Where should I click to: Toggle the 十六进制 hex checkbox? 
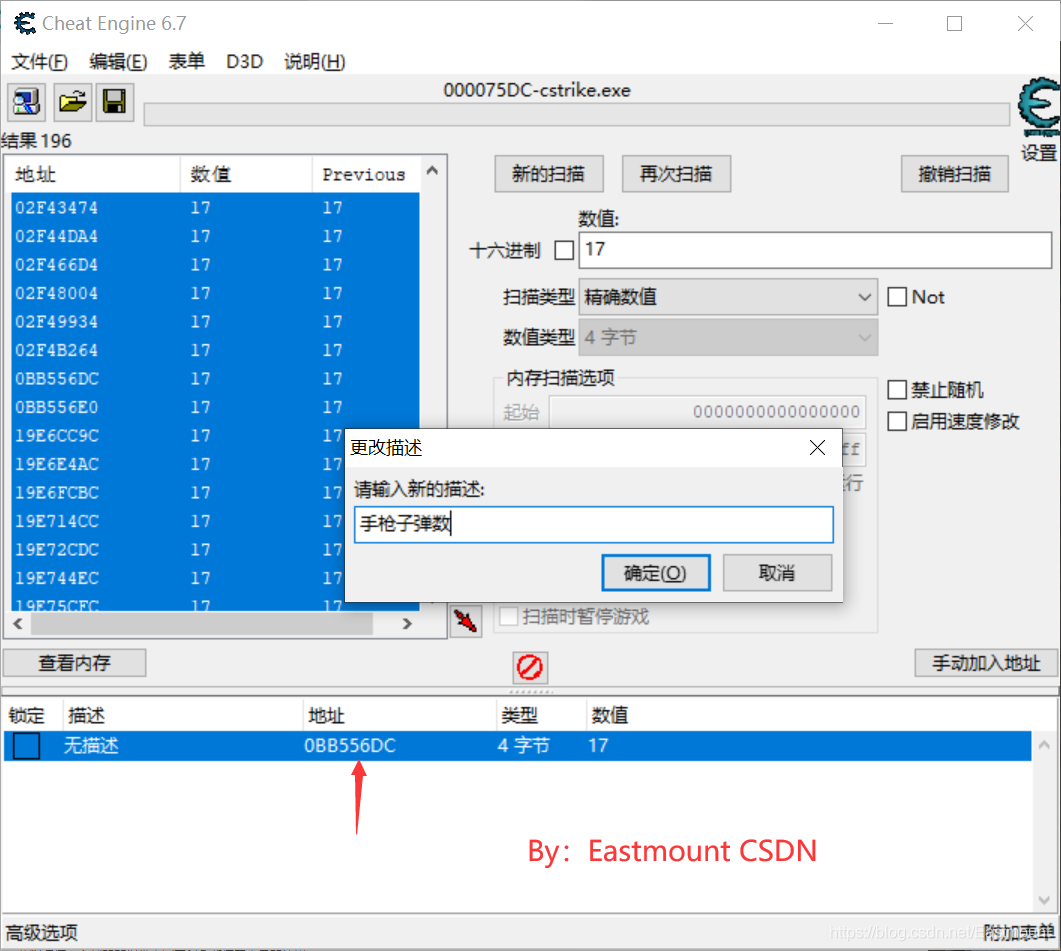pyautogui.click(x=564, y=250)
